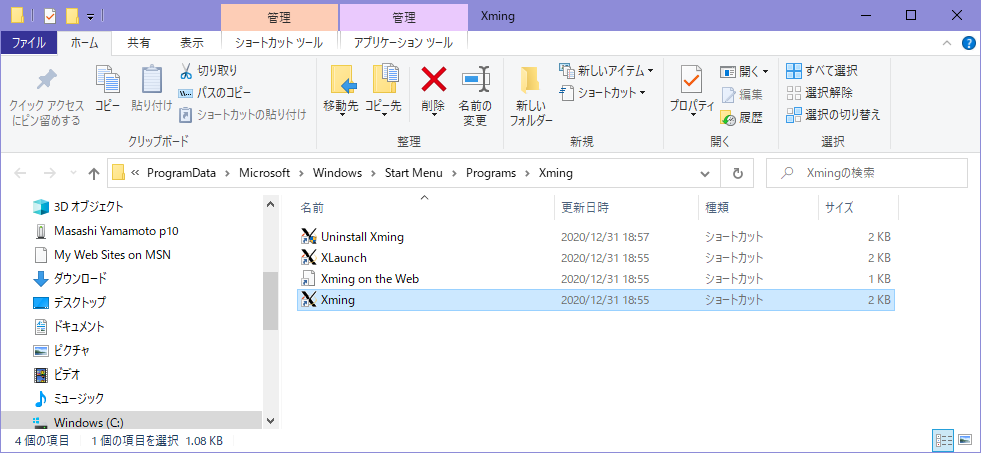Sort by the Type (種類) column header

point(758,208)
